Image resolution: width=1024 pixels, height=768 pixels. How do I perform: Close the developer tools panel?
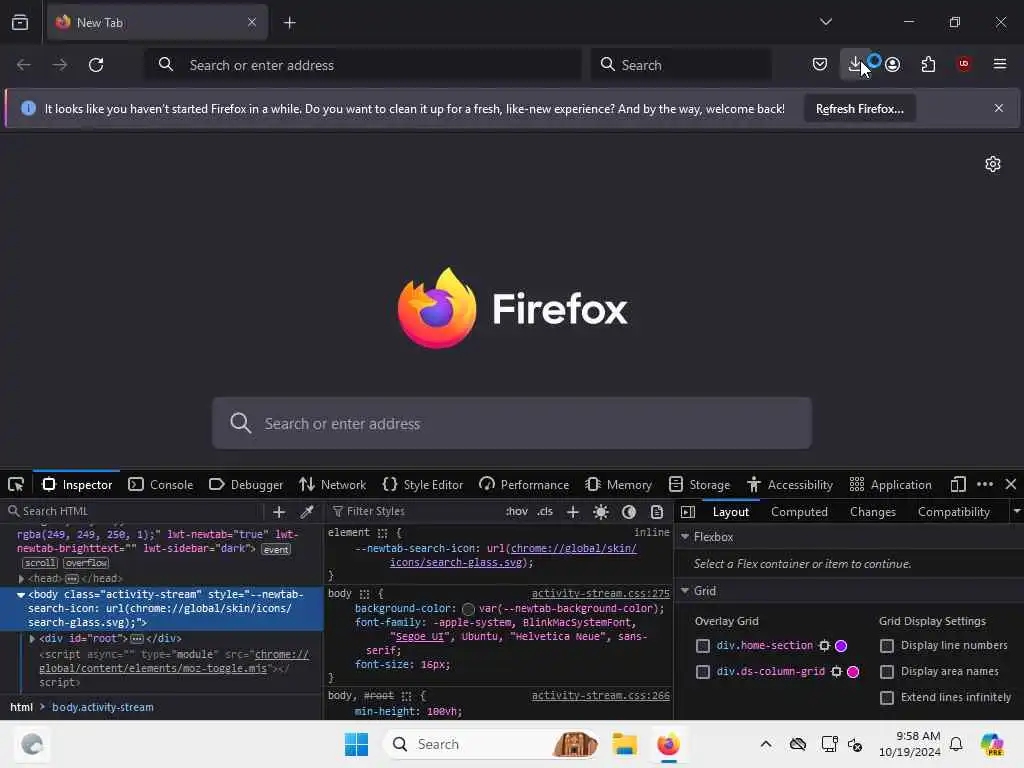click(x=1010, y=485)
